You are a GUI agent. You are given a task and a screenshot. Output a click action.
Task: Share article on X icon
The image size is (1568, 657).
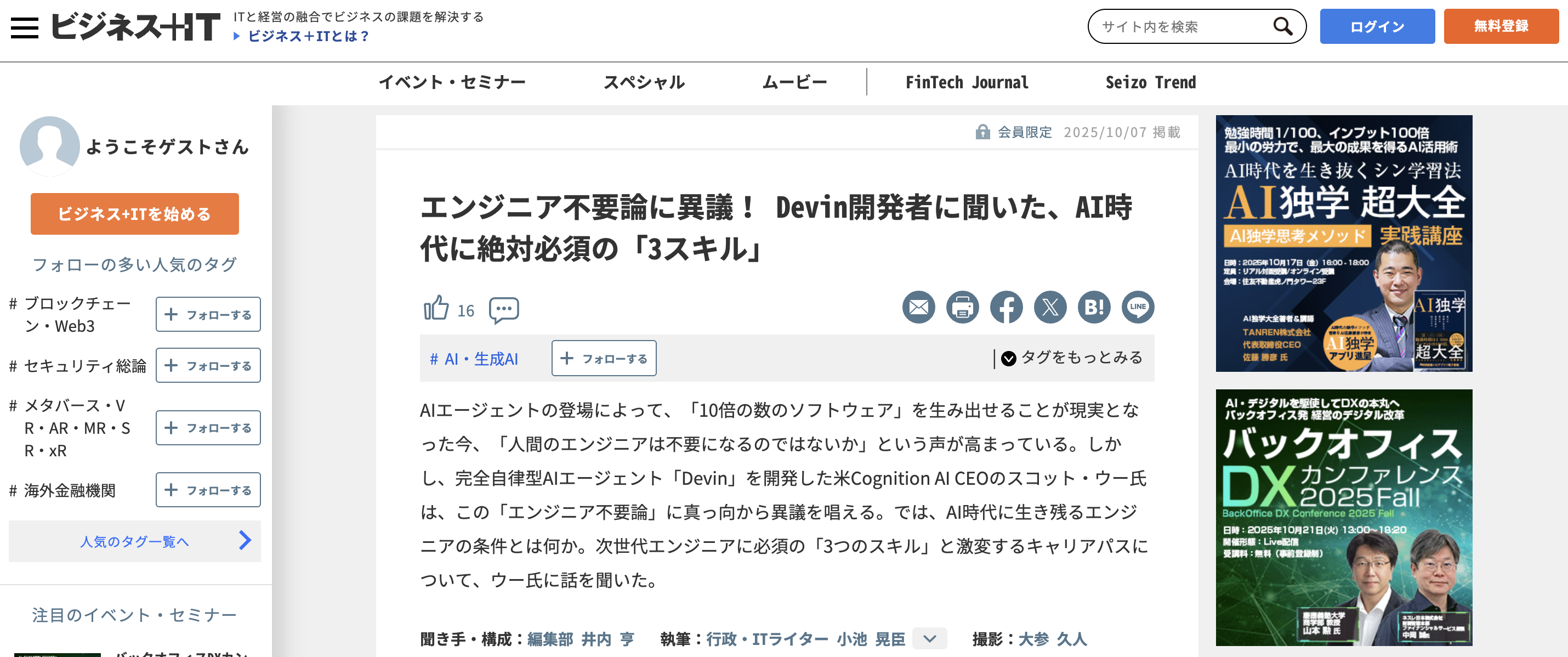click(x=1049, y=308)
